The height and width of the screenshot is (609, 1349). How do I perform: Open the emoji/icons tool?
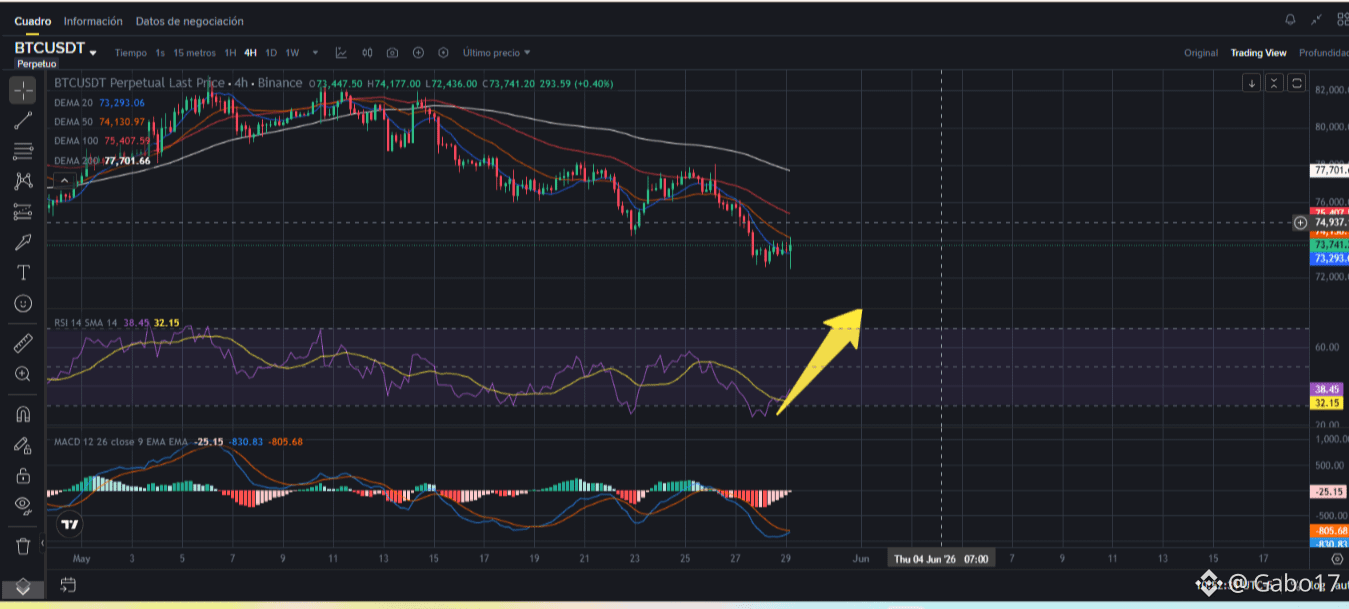click(x=23, y=302)
